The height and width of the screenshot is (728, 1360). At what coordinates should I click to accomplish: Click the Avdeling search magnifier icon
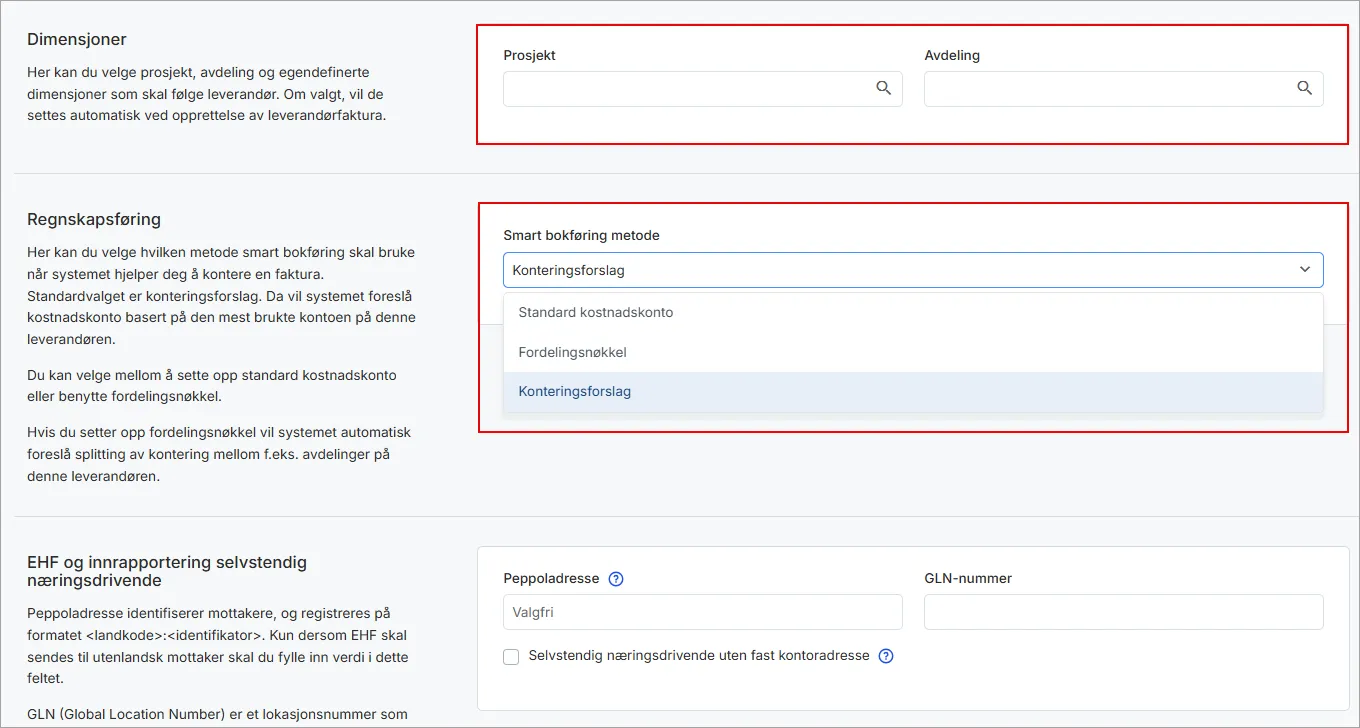coord(1304,88)
